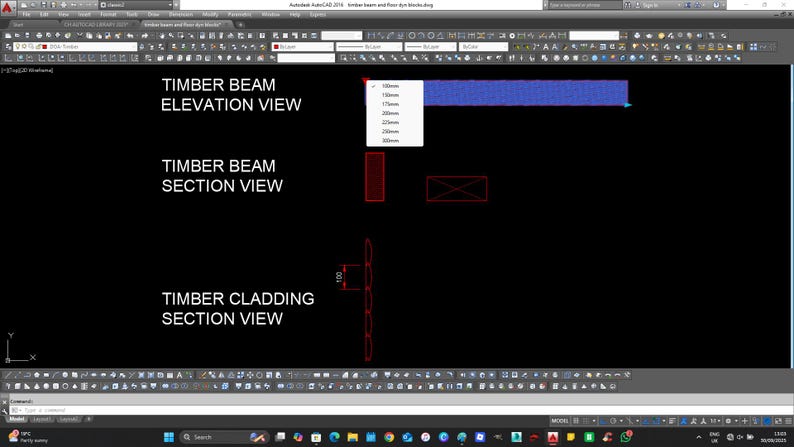Click the Sign In button
Screen dimensions: 794x447
(x=651, y=5)
